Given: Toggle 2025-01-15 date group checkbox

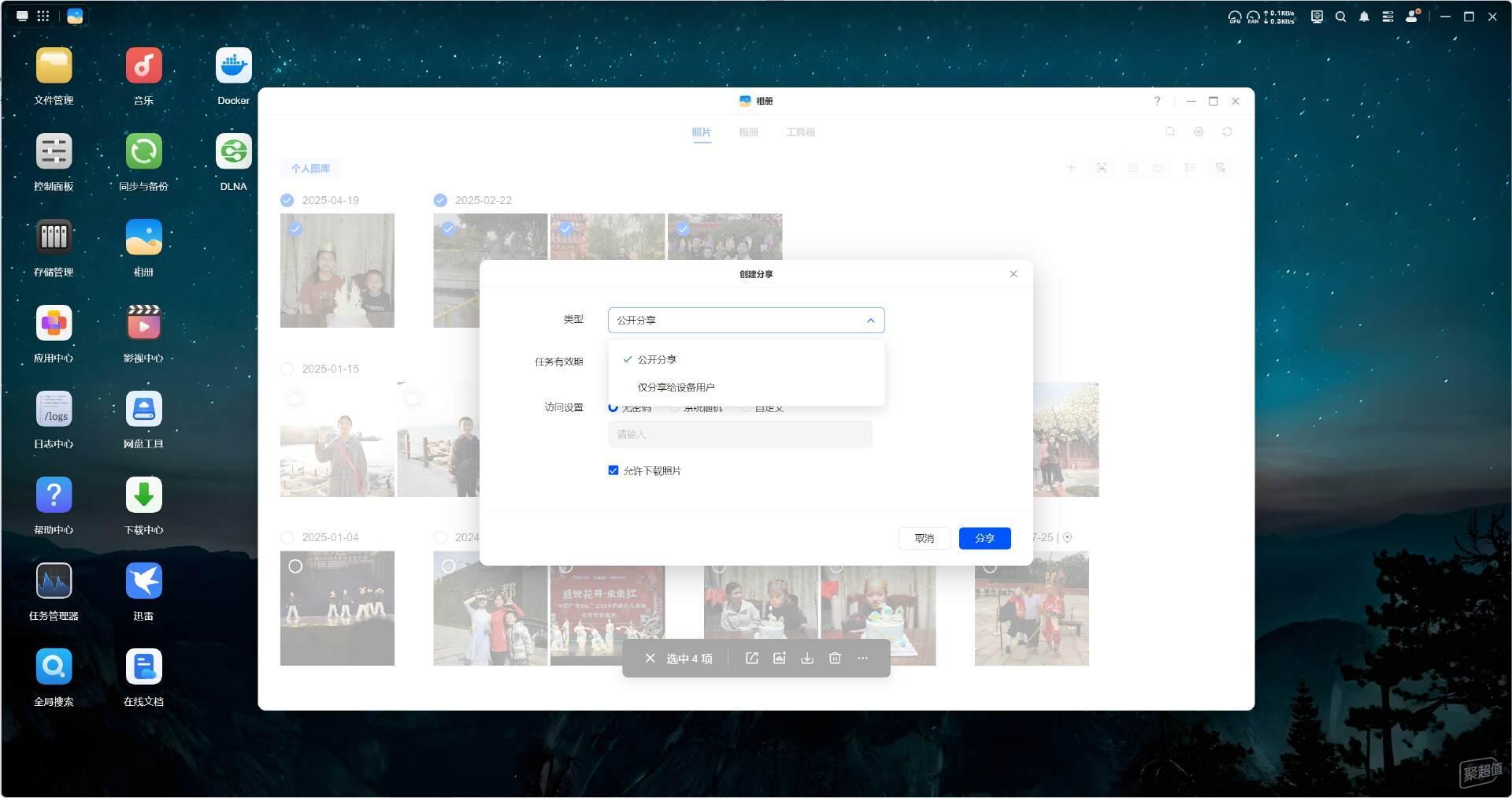Looking at the screenshot, I should 287,369.
